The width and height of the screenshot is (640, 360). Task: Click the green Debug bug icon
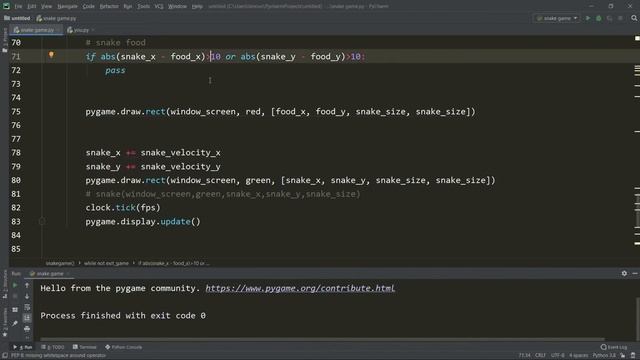tap(599, 18)
